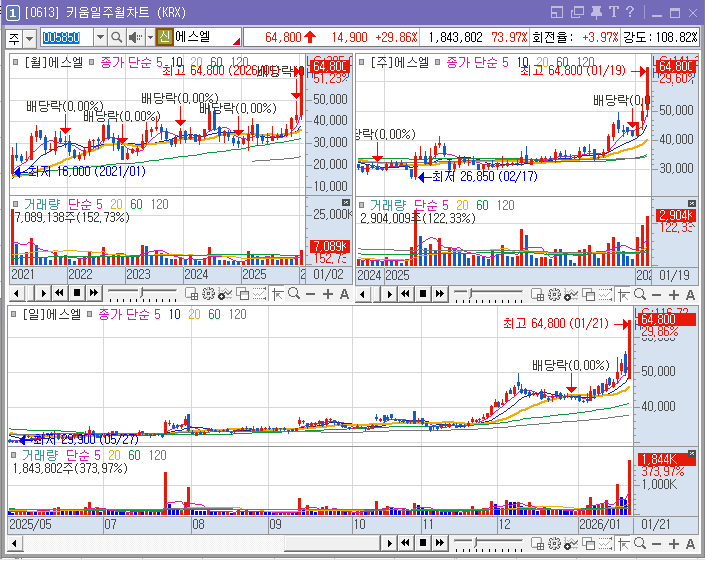Click left scroll arrow of daily chart scrollbar

coord(14,543)
